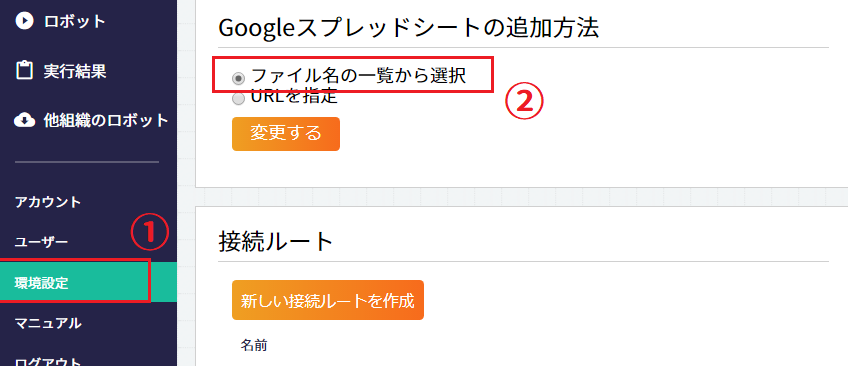This screenshot has width=848, height=366.
Task: Go to アカウント in the sidebar
Action: [x=48, y=202]
